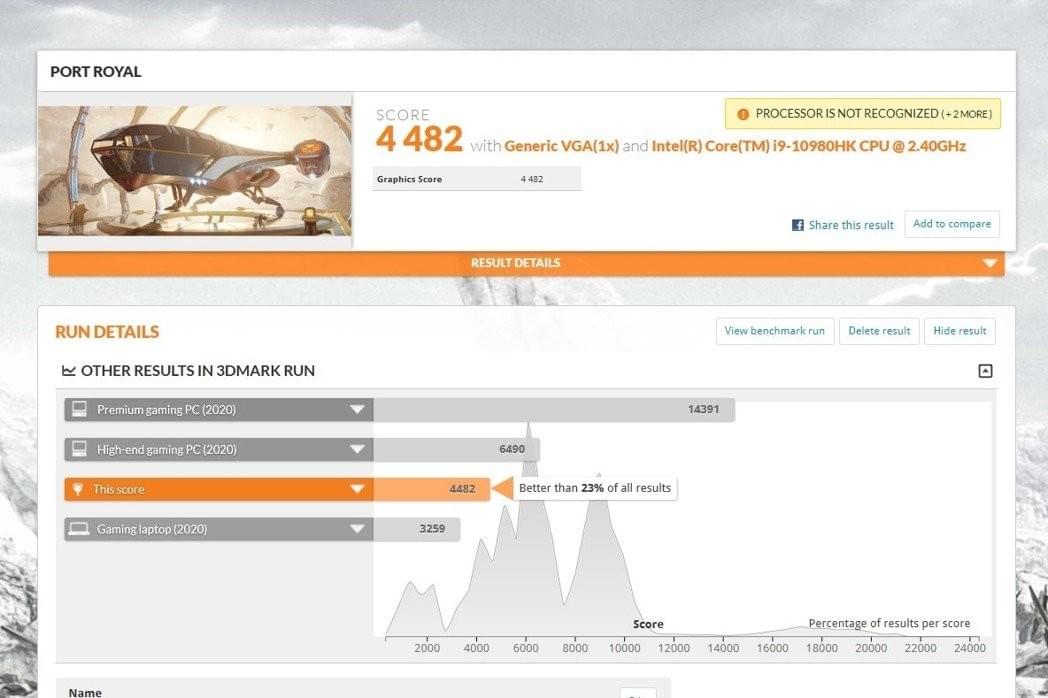Click the Premium gaming PC score bar 14391
This screenshot has height=698, width=1048.
tap(554, 409)
